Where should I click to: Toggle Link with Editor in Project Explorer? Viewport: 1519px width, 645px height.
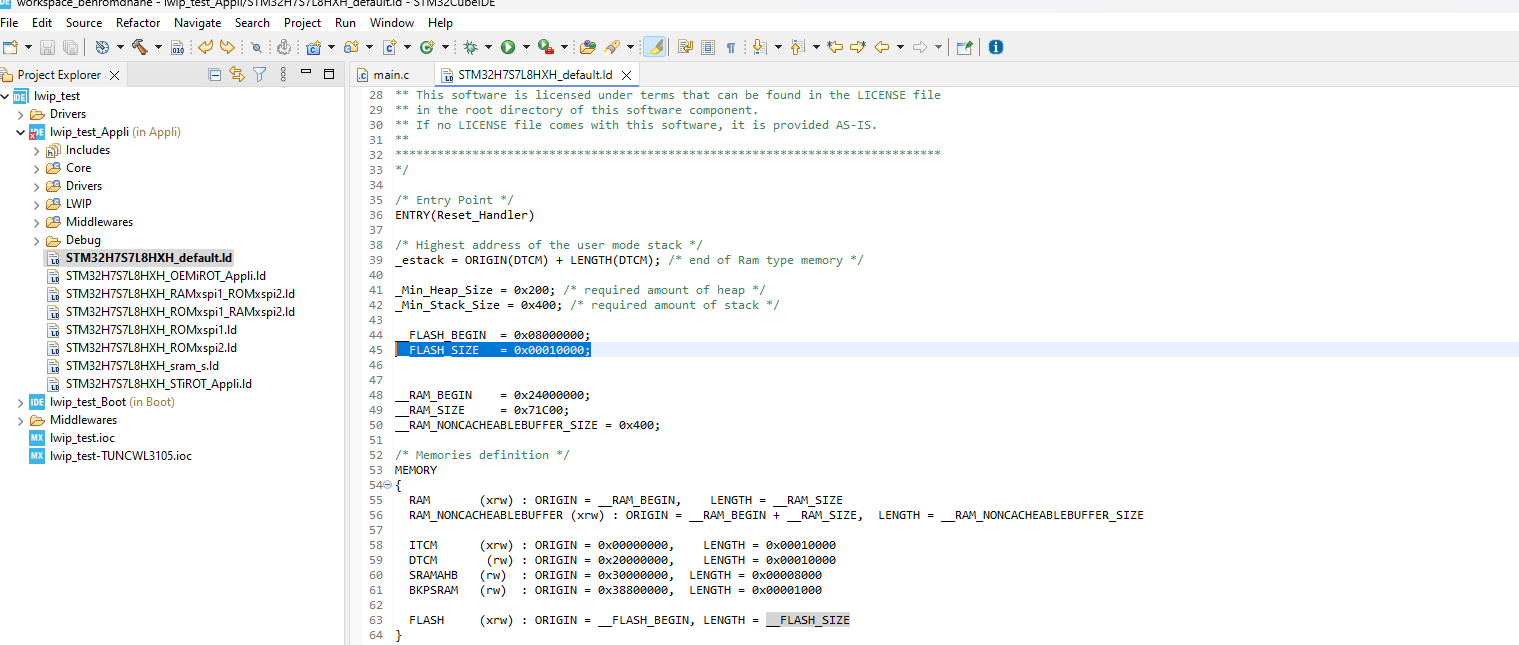(236, 74)
